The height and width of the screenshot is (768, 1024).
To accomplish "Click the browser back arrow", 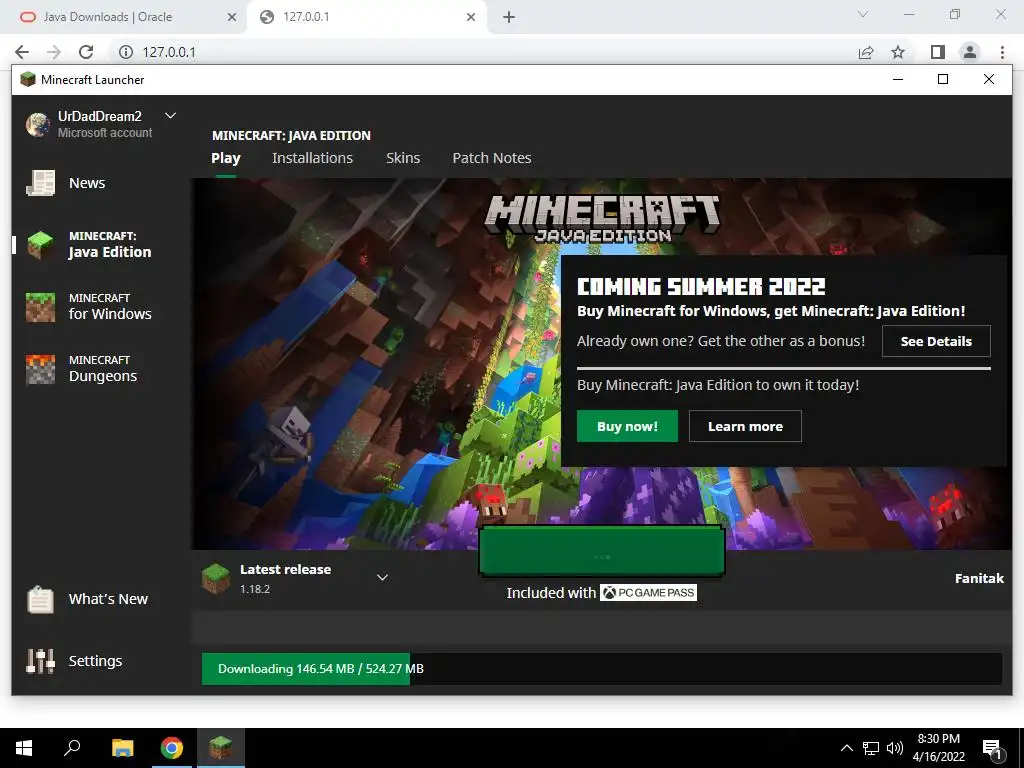I will [22, 52].
